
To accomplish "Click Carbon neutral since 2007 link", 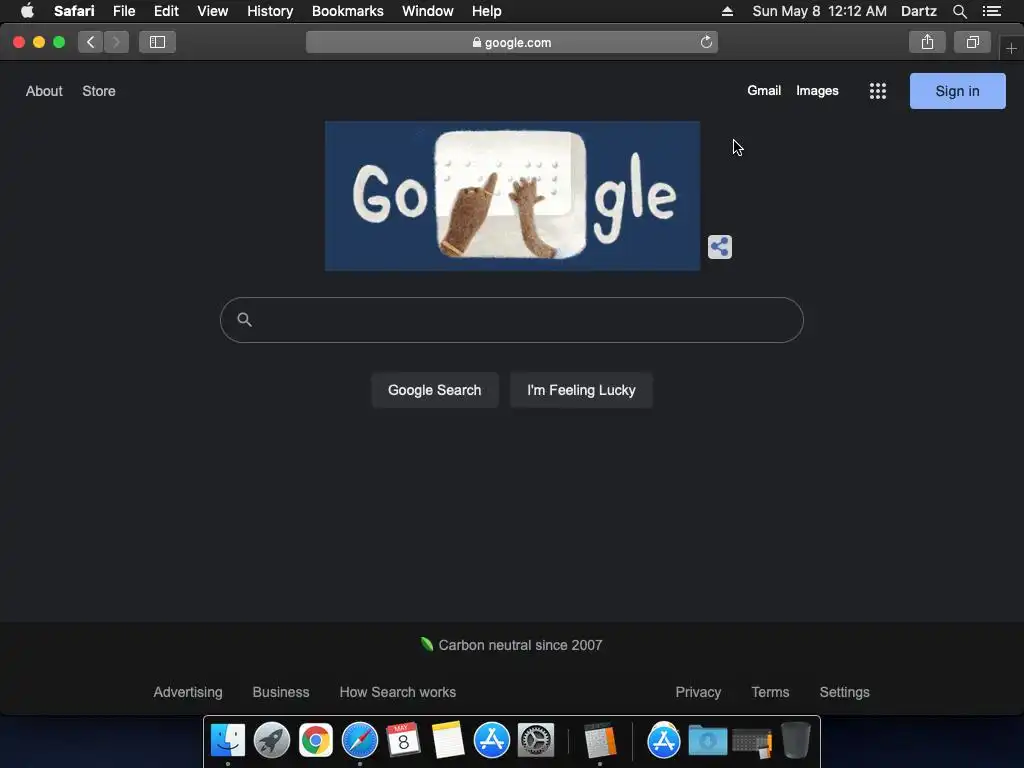I will 512,645.
